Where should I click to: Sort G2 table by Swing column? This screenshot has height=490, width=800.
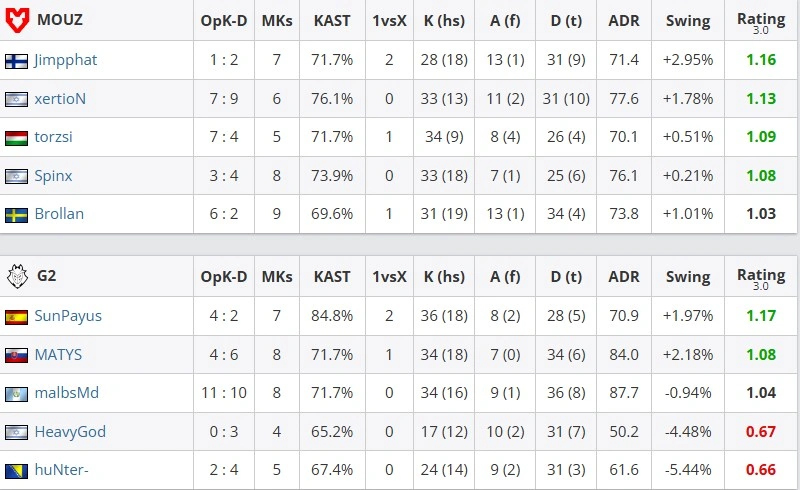pyautogui.click(x=688, y=277)
